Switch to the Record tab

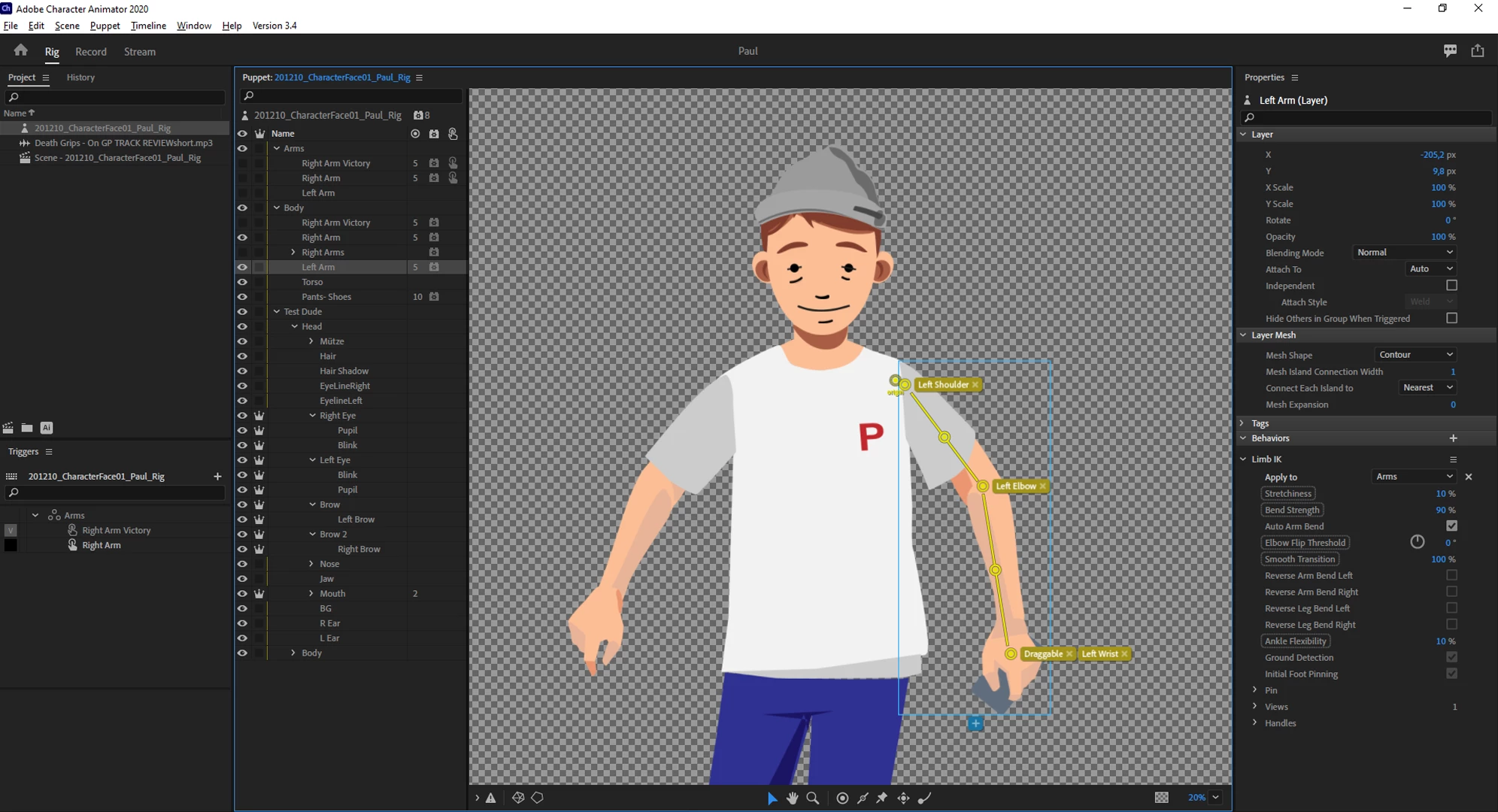point(91,52)
